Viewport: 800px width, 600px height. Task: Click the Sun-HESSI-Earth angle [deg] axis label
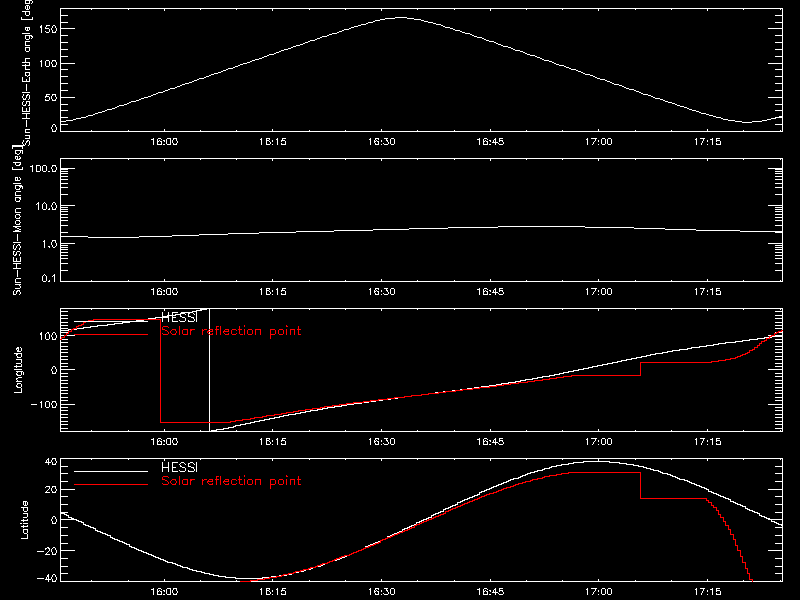27,72
